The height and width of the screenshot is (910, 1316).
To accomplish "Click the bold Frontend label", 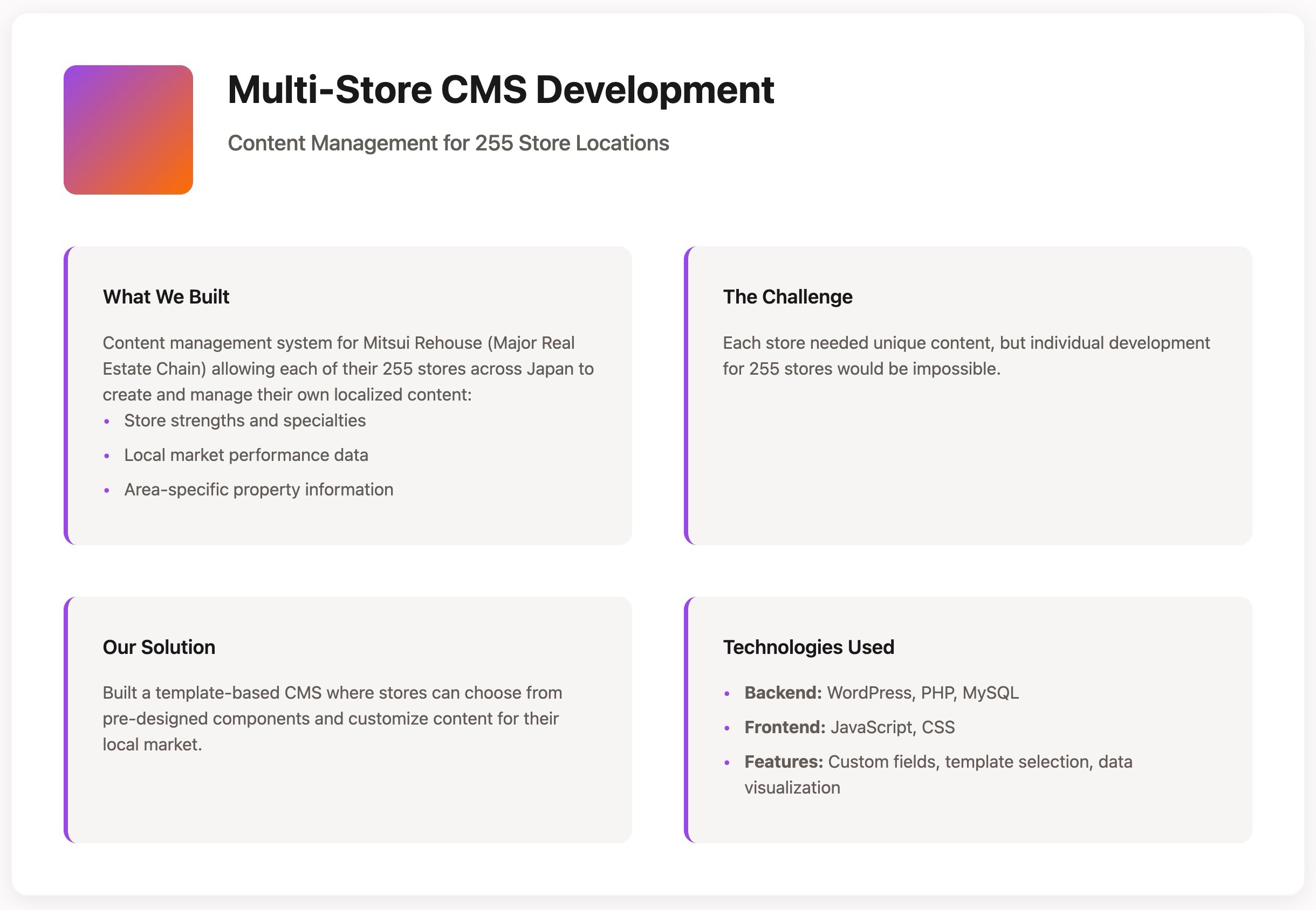I will 784,728.
